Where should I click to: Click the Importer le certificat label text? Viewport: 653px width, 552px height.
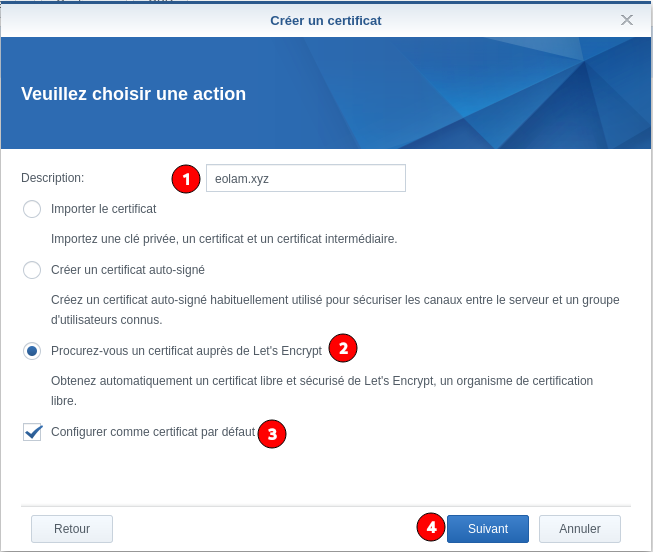point(103,209)
